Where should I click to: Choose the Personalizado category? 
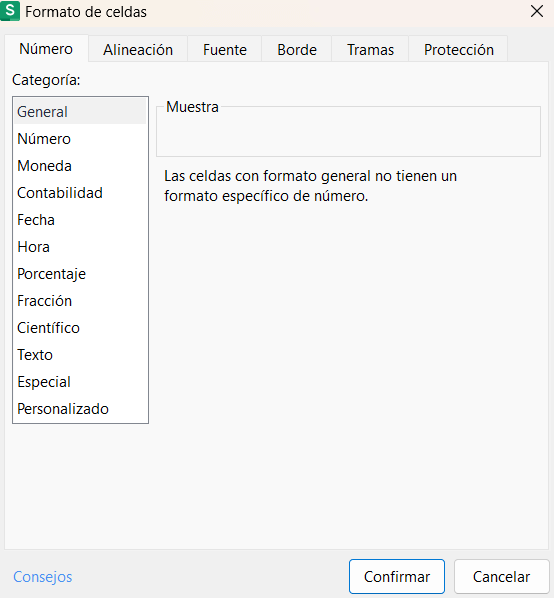[80, 409]
